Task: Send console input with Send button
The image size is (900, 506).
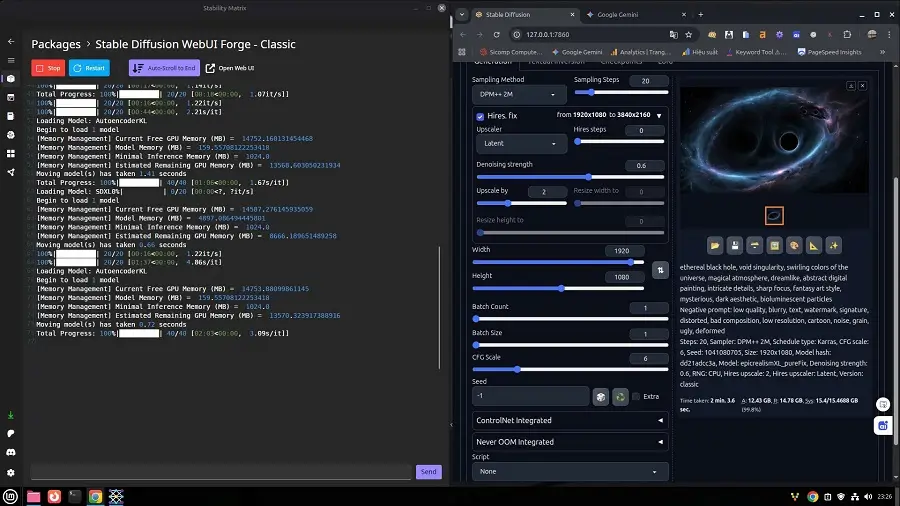Action: pos(429,472)
